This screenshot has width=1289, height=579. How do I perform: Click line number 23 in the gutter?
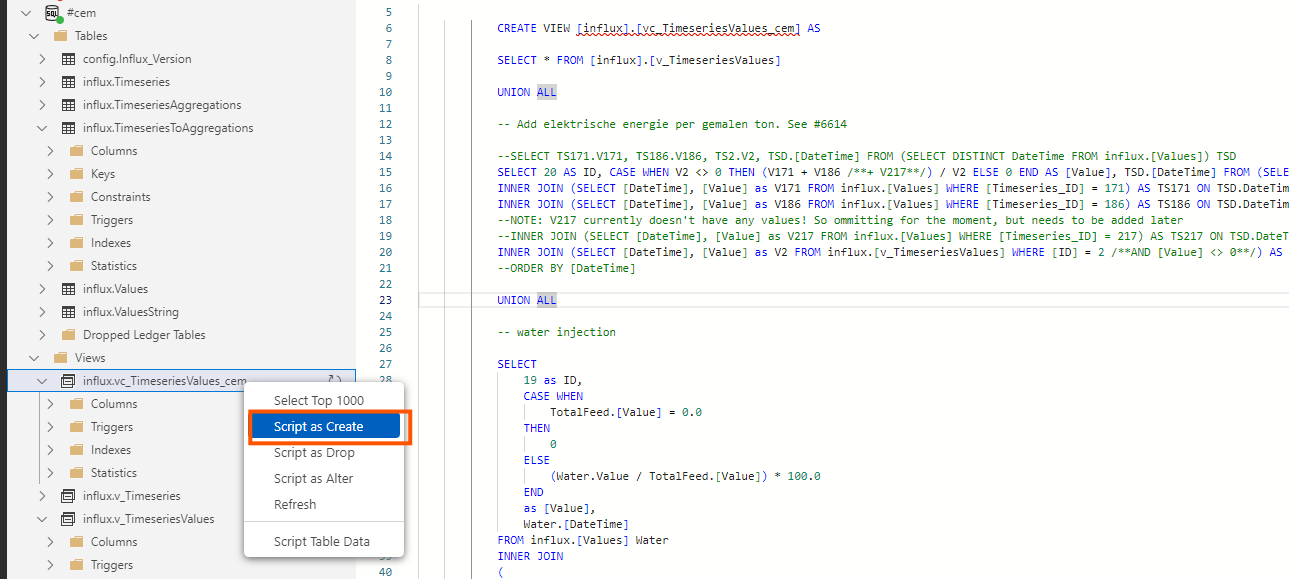click(386, 300)
